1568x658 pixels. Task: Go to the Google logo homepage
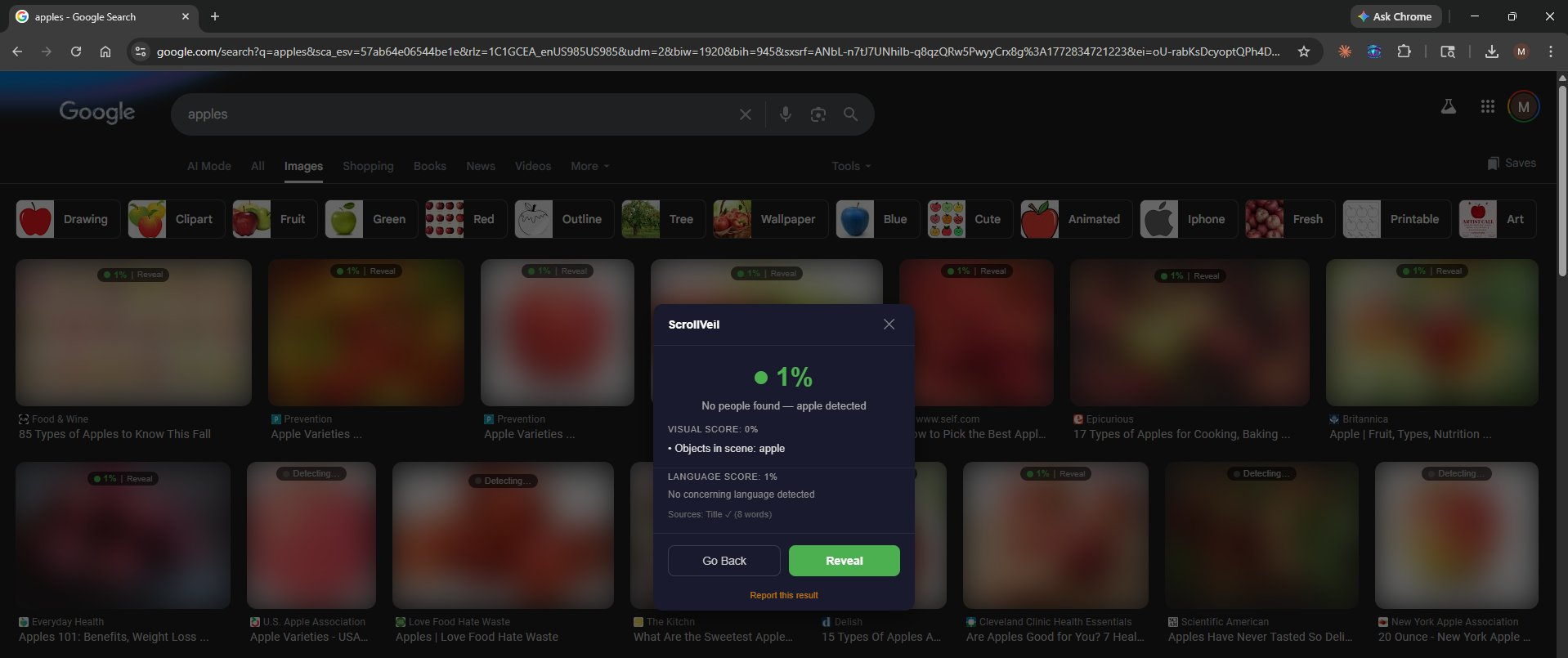[x=97, y=112]
